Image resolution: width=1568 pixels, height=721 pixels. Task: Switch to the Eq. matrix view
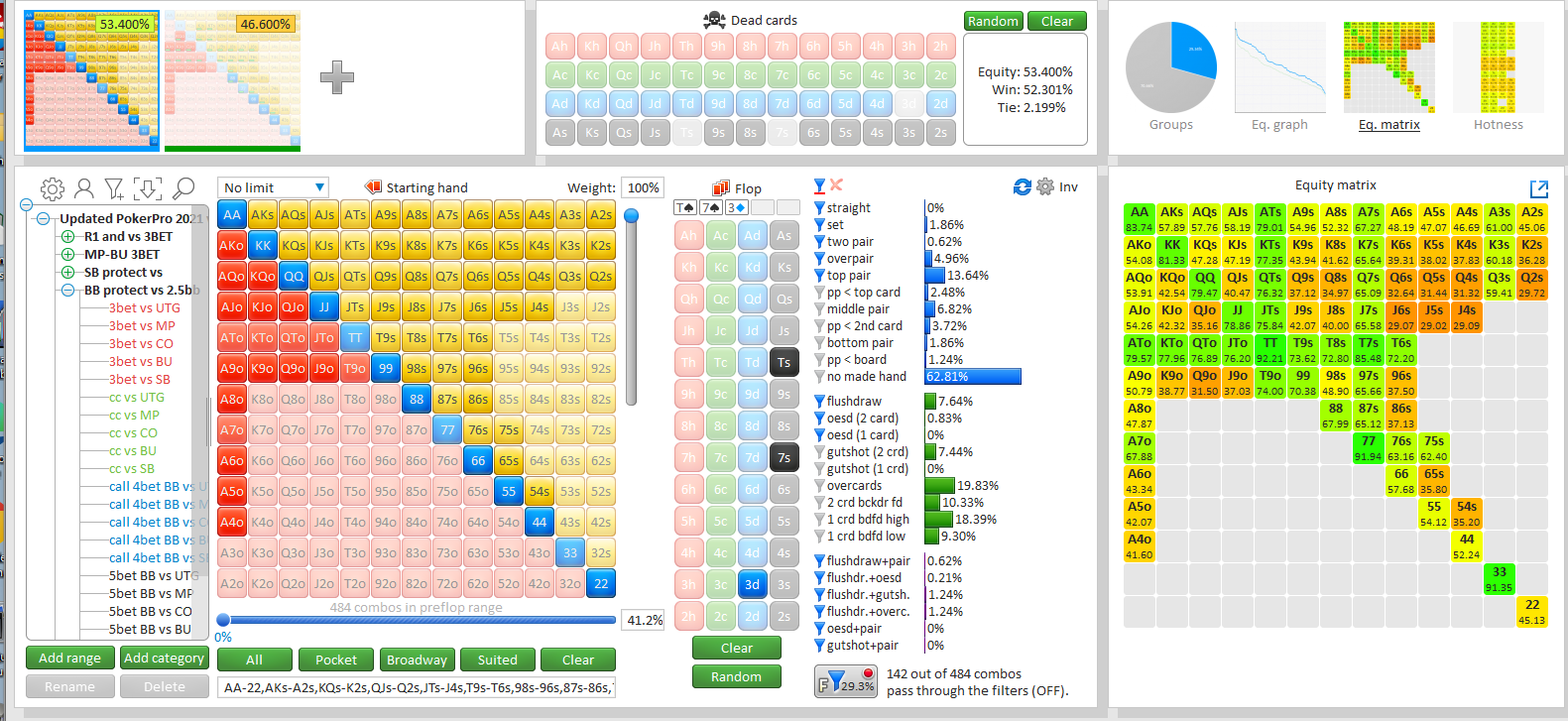[x=1388, y=76]
